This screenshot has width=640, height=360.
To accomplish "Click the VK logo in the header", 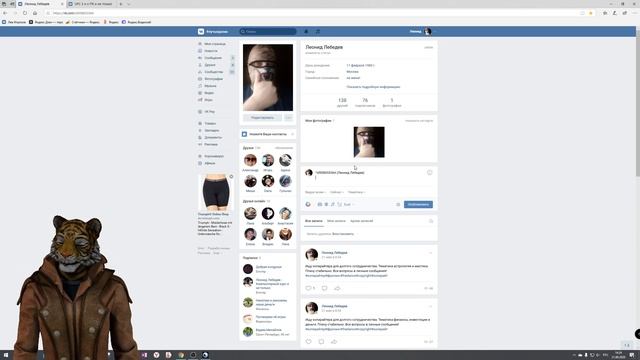I will pyautogui.click(x=201, y=31).
